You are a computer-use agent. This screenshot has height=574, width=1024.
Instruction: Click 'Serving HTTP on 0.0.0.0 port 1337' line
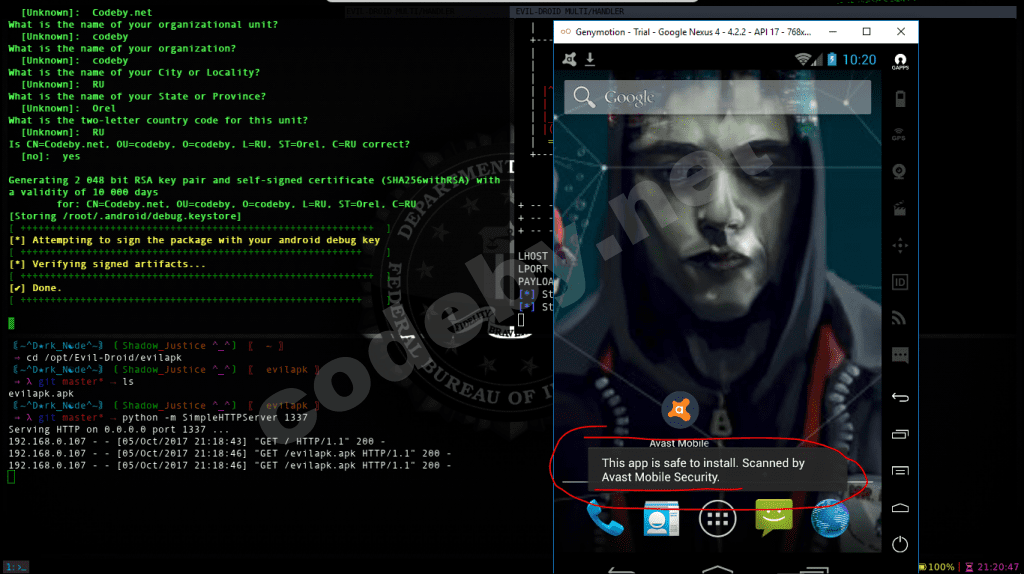tap(119, 430)
